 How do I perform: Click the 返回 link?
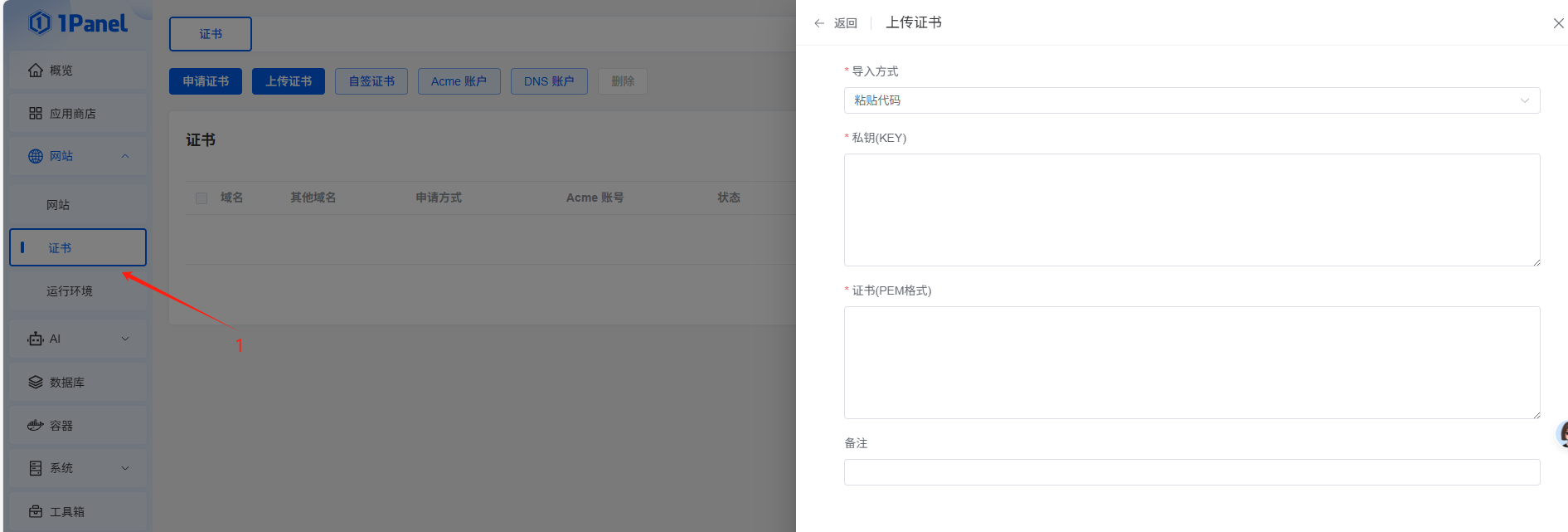(x=845, y=23)
